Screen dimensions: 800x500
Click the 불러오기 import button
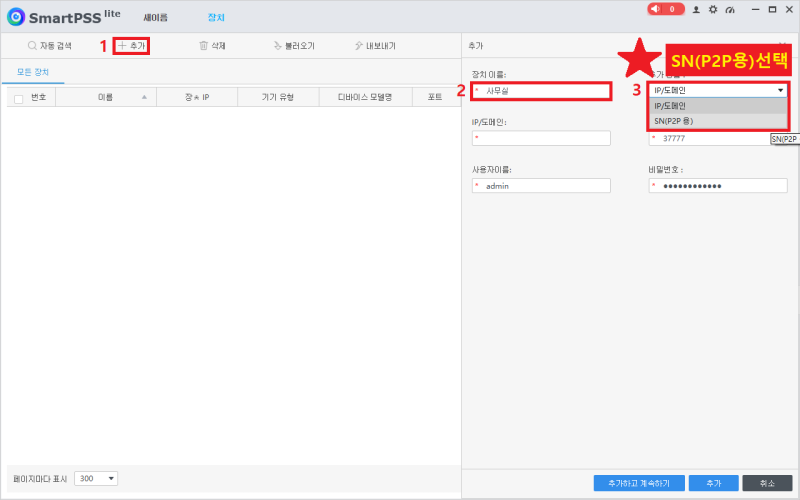coord(294,46)
